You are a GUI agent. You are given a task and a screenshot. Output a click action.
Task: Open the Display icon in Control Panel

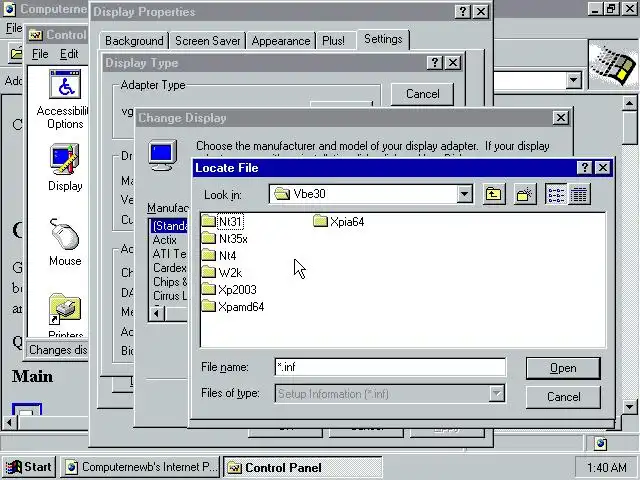pos(65,168)
